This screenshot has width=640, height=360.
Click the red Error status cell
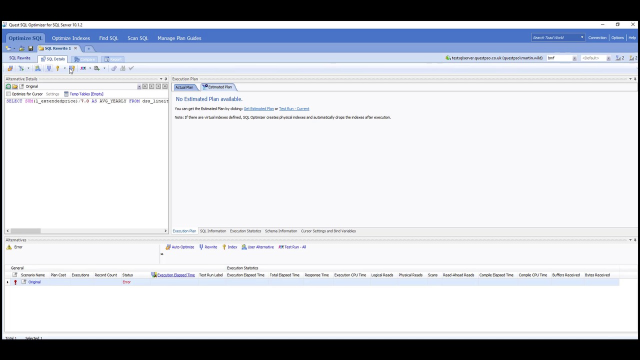click(x=127, y=282)
